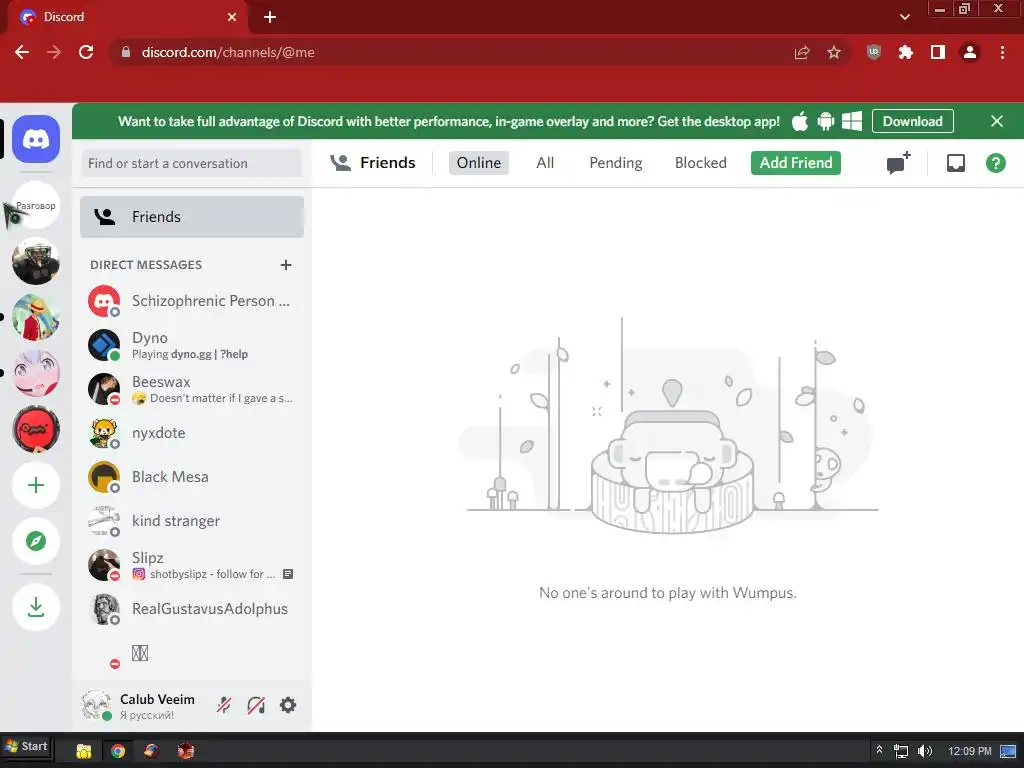This screenshot has height=768, width=1024.
Task: Toggle headphone deafen
Action: (256, 705)
